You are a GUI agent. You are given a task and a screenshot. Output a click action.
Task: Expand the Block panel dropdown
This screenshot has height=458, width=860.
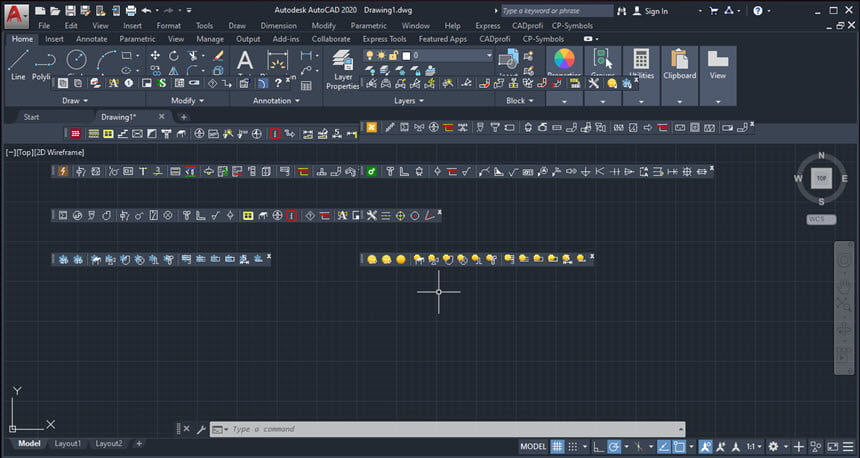pos(520,100)
